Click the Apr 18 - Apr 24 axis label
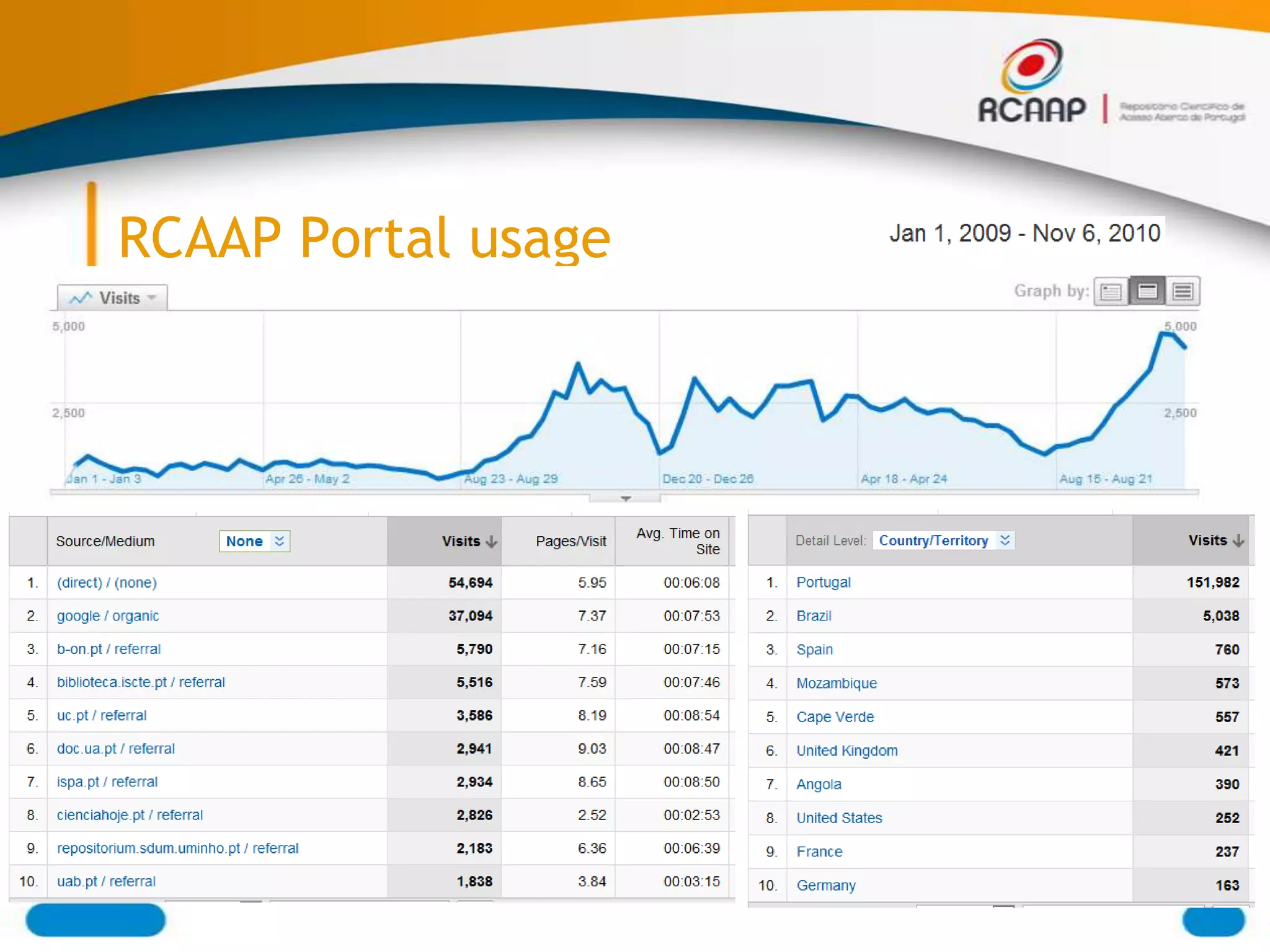Image resolution: width=1270 pixels, height=952 pixels. (904, 478)
